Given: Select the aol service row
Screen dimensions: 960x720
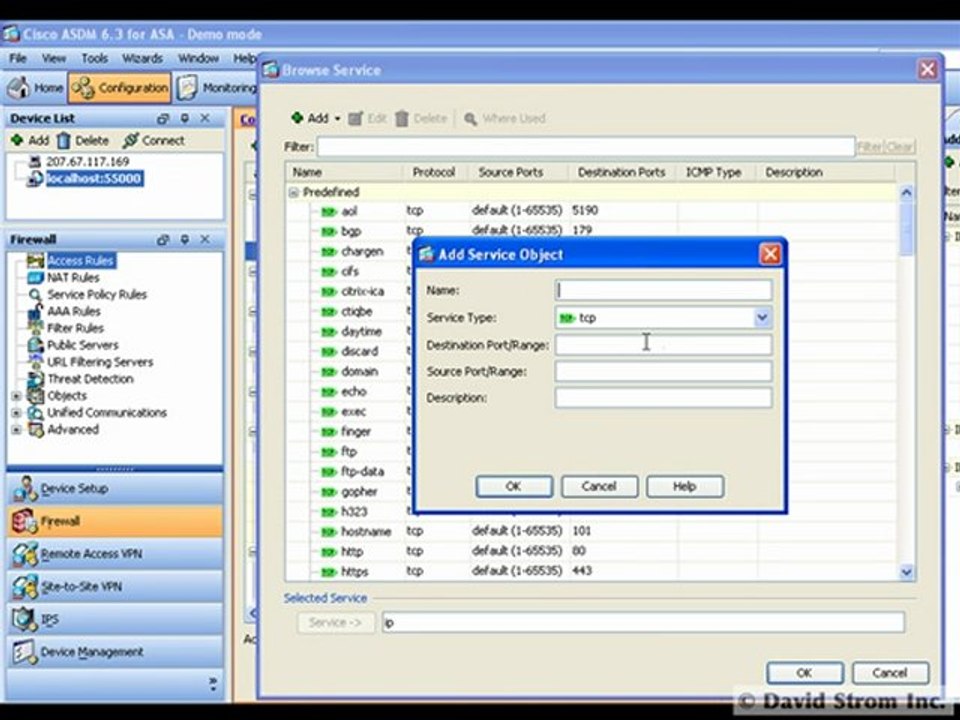Looking at the screenshot, I should [591, 211].
